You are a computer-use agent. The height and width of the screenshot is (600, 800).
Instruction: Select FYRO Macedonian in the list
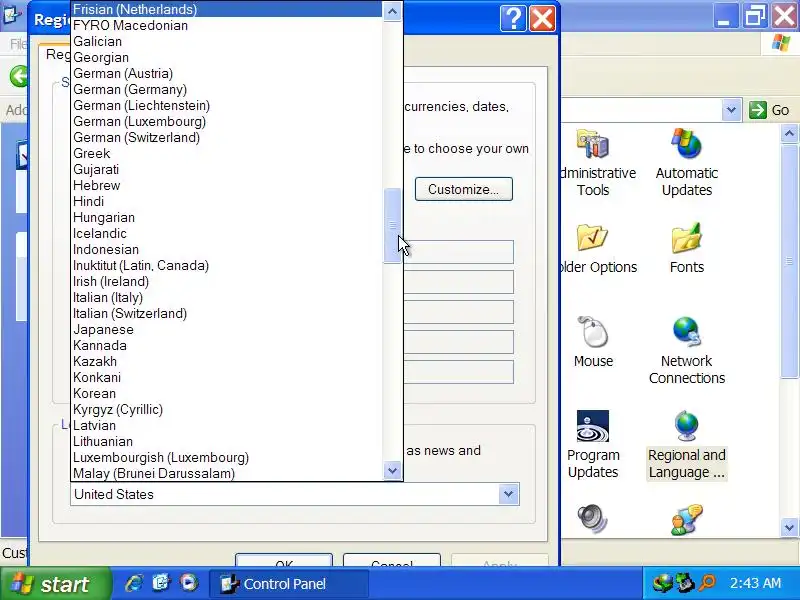[x=227, y=26]
